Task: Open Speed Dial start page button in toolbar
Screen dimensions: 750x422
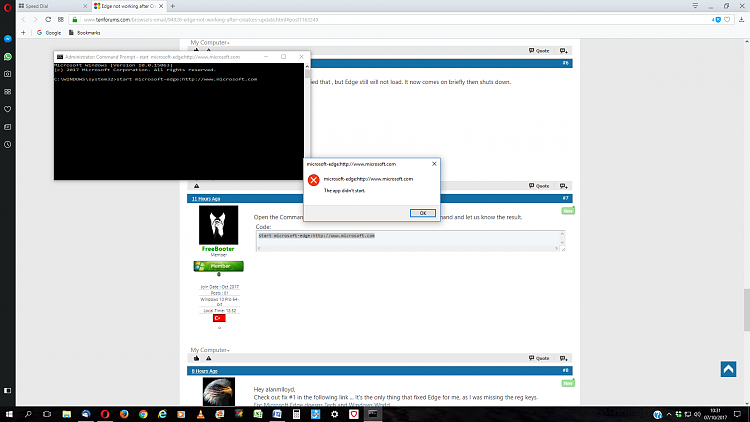Action: (61, 20)
